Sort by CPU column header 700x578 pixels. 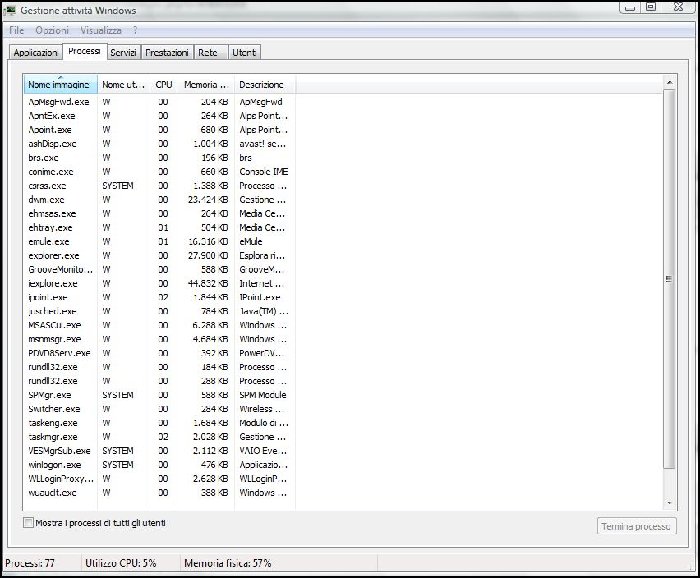tap(164, 84)
